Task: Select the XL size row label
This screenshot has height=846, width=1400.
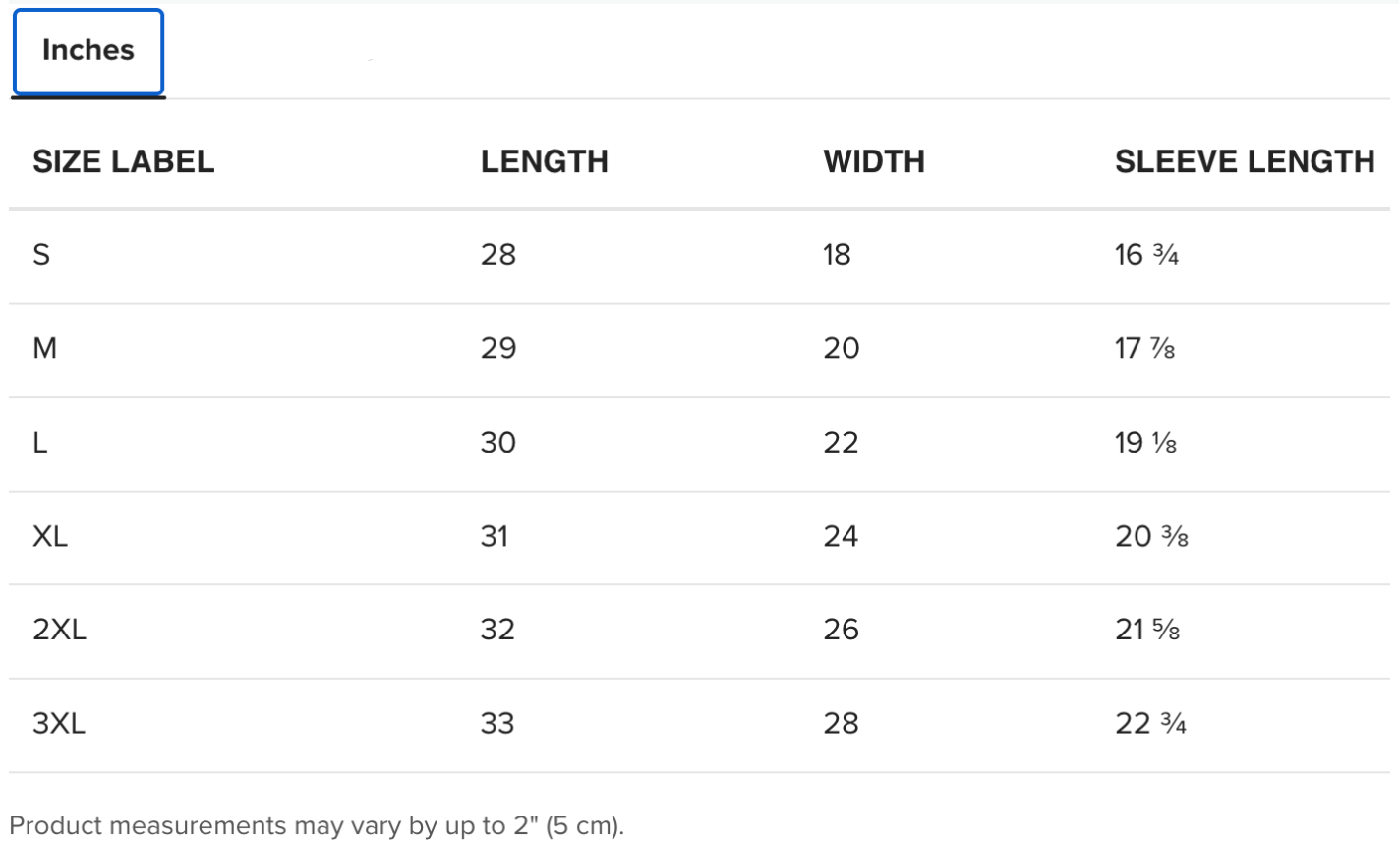Action: point(50,536)
